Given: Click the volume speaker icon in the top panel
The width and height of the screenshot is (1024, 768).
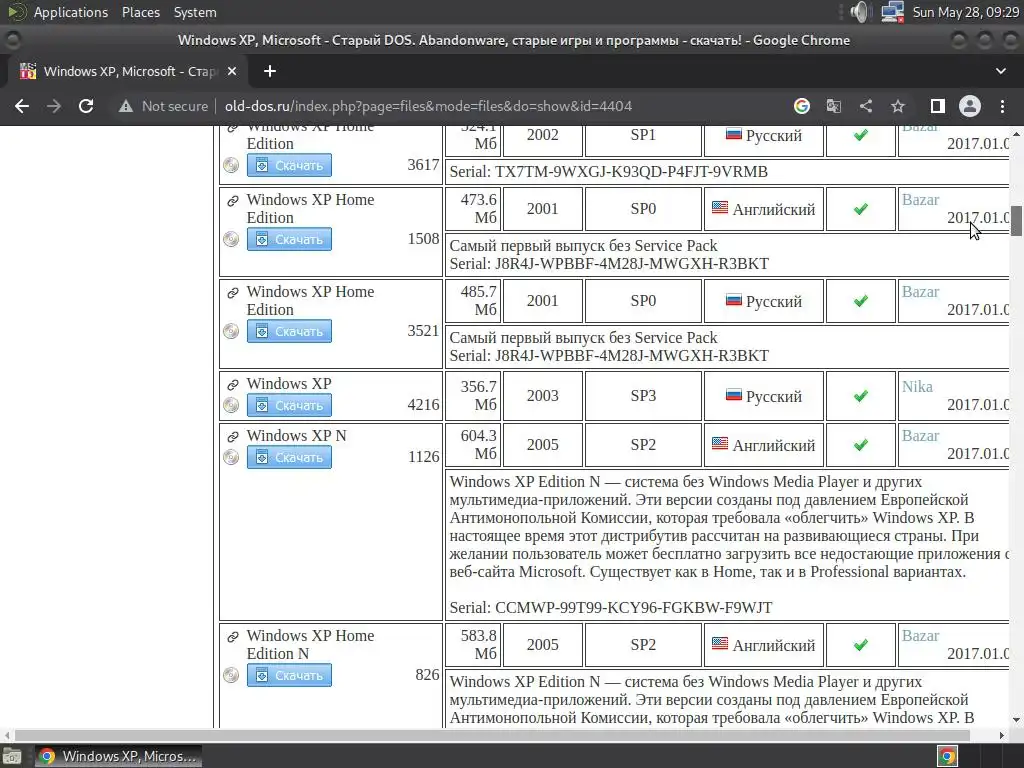Looking at the screenshot, I should pyautogui.click(x=860, y=12).
